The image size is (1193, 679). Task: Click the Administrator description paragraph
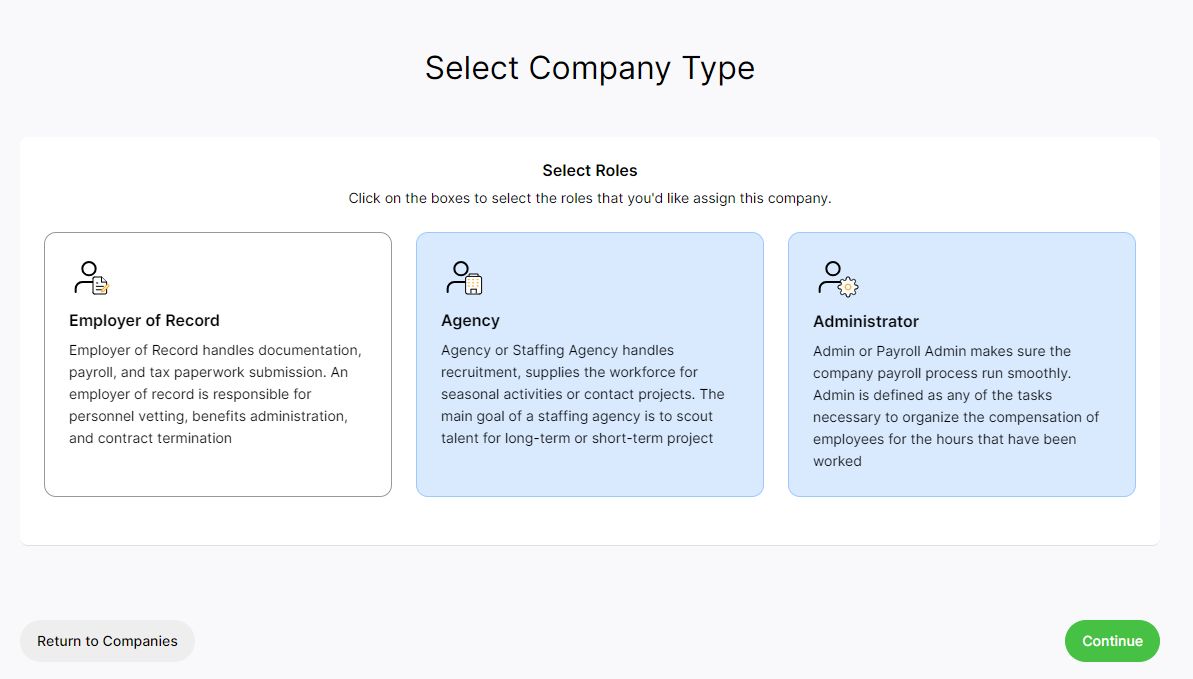956,406
